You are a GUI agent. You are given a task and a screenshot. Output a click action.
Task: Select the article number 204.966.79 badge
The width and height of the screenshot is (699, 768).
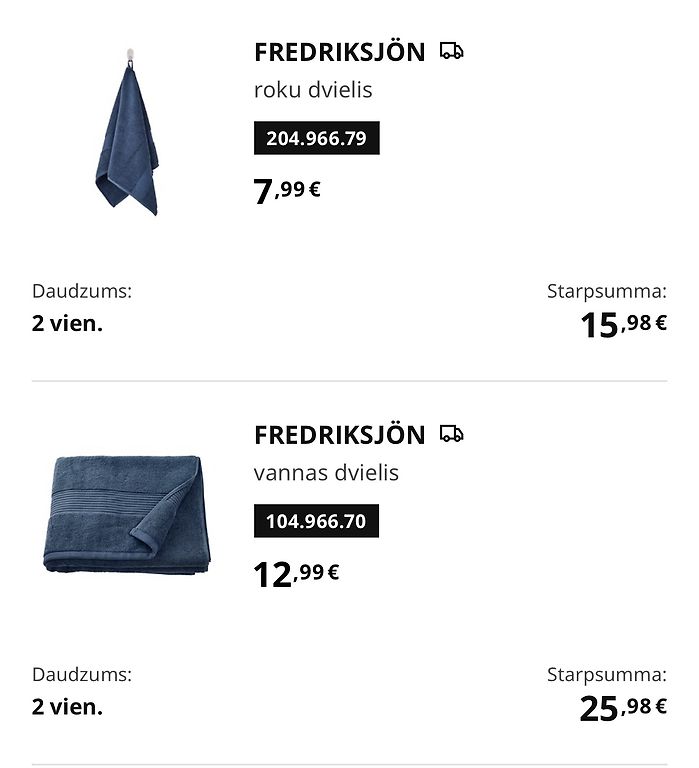point(316,138)
